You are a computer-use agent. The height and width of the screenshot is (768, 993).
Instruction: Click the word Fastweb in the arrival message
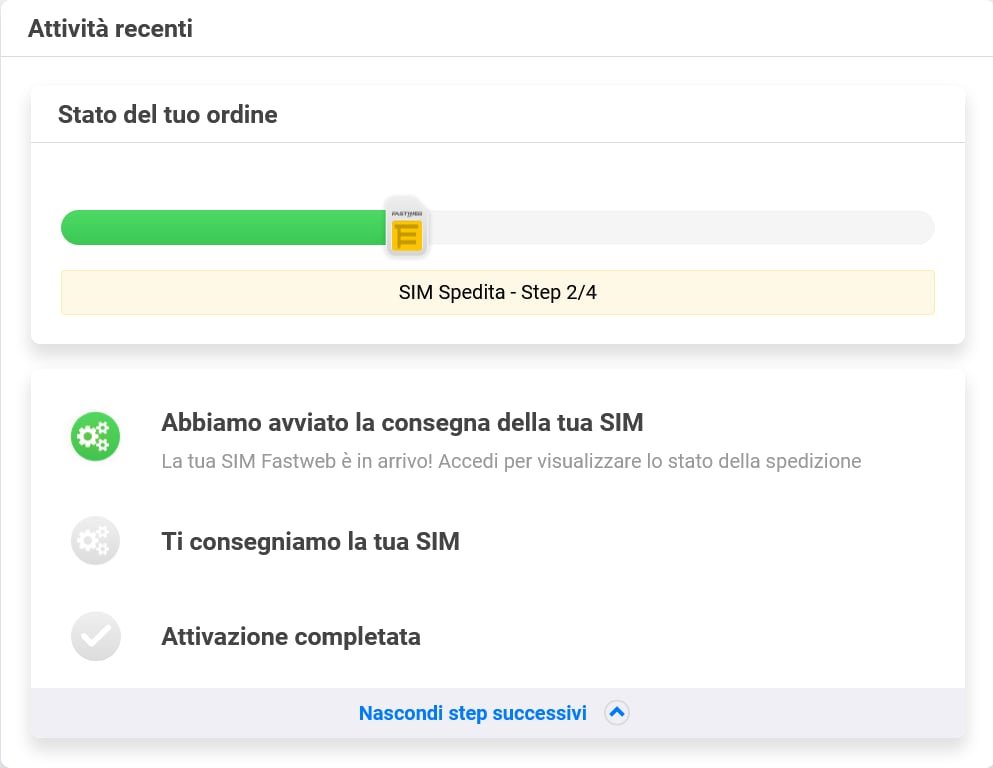(298, 461)
